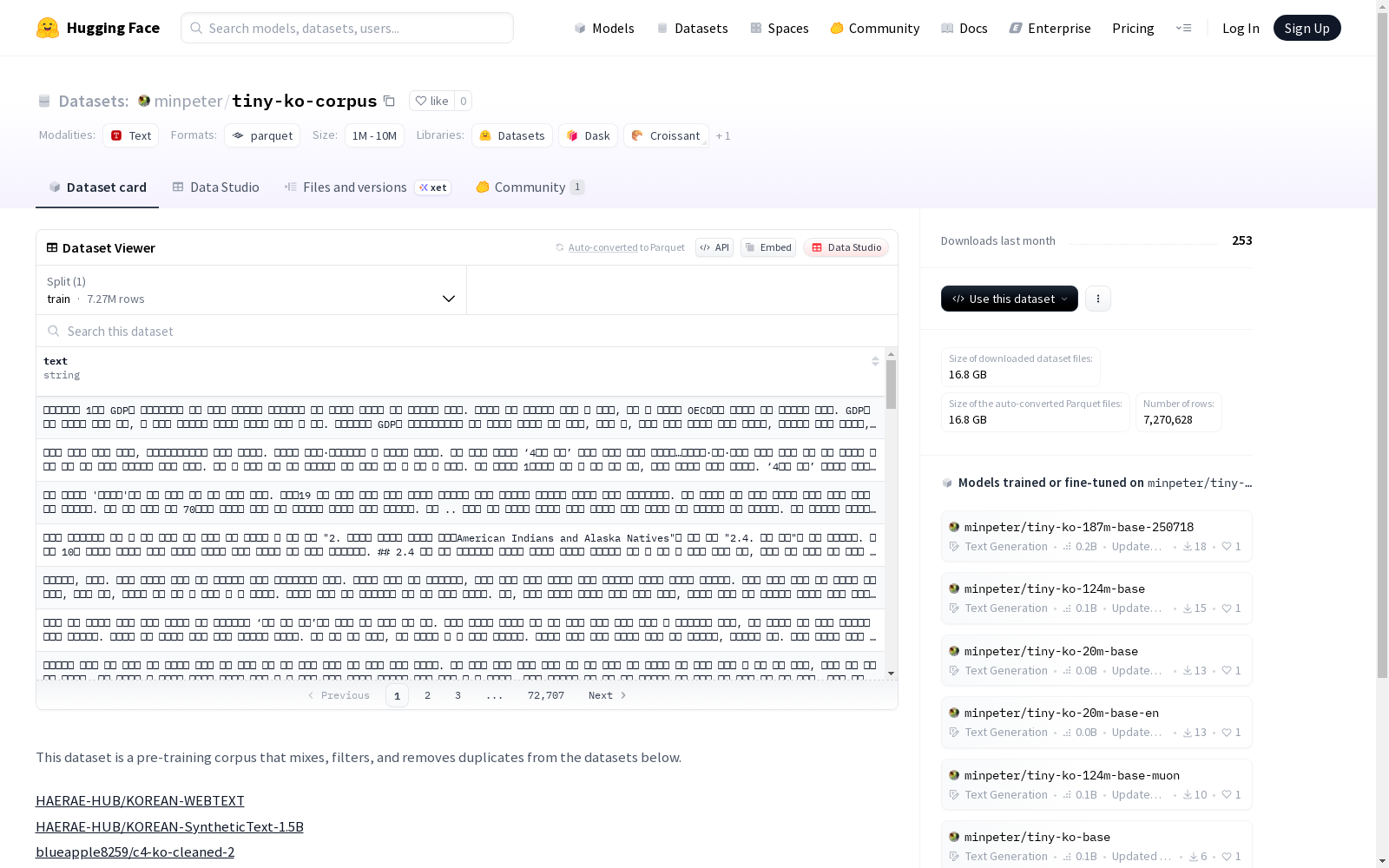This screenshot has width=1389, height=868.
Task: Click the Croissant library tag
Action: click(666, 135)
